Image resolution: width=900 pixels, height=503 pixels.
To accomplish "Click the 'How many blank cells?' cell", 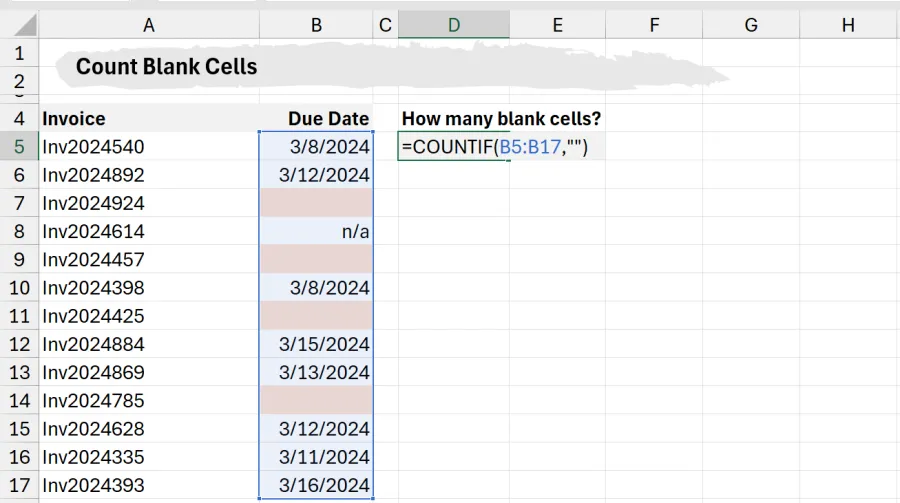I will [501, 118].
